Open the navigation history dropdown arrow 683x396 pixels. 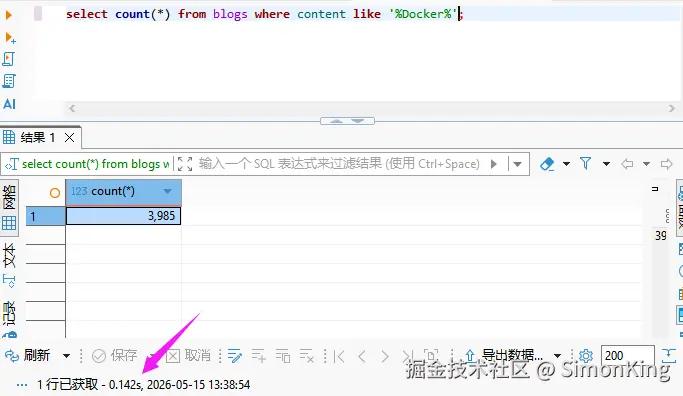point(646,164)
